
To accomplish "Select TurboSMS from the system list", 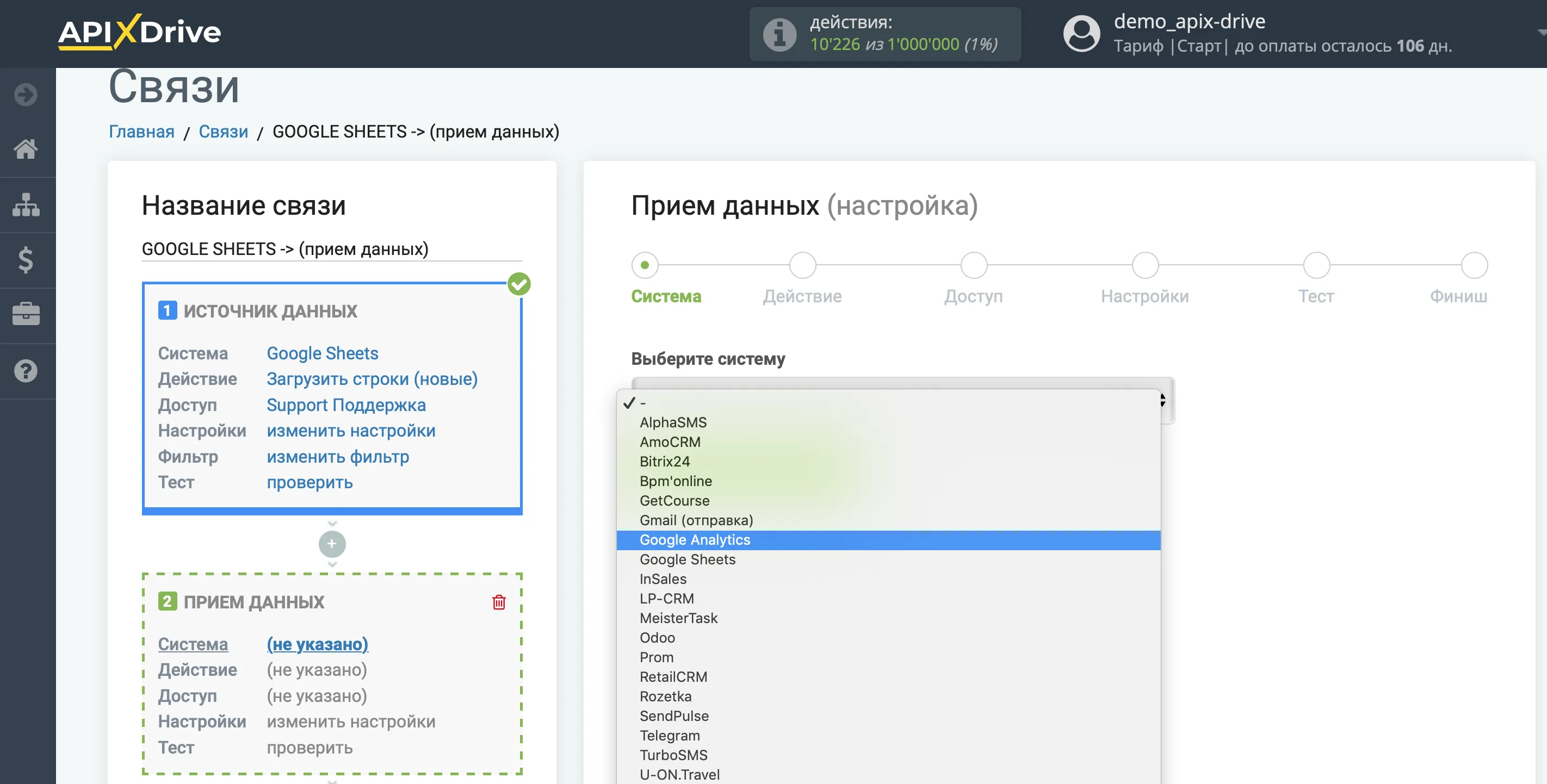I will click(888, 755).
